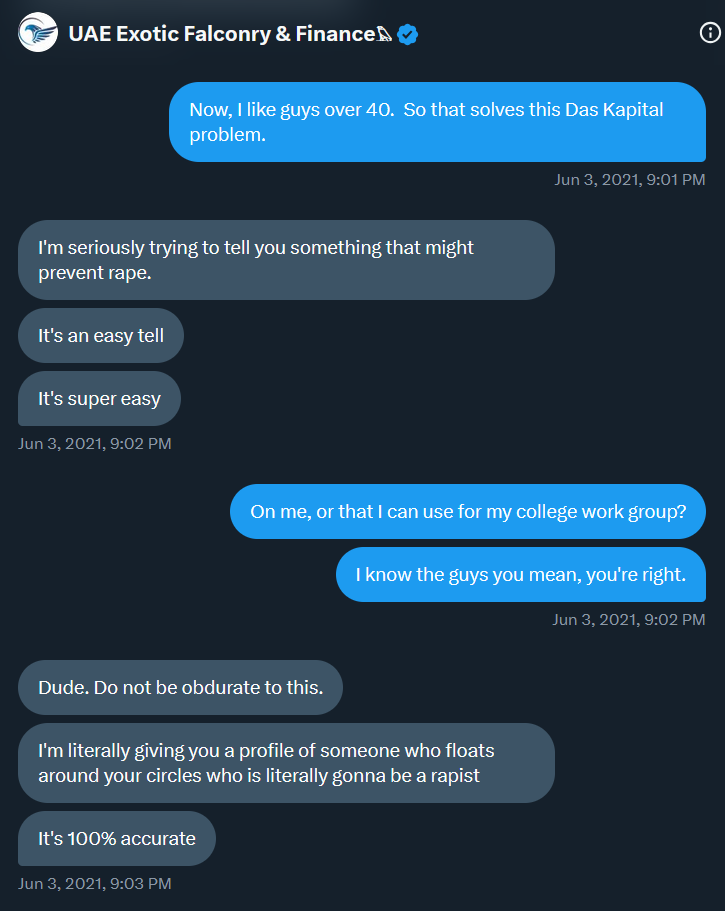Select the "On me, or that I can use" message
This screenshot has height=911, width=725.
(x=468, y=511)
